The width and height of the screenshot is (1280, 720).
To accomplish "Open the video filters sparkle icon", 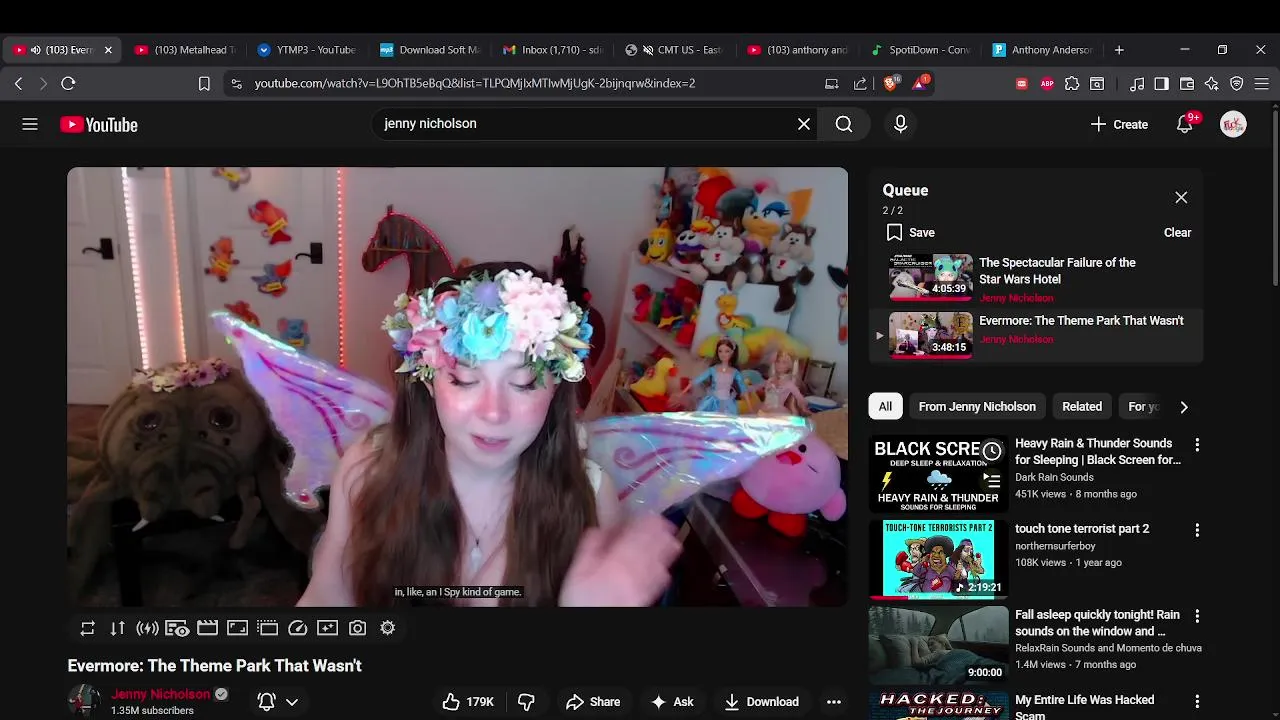I will click(x=327, y=628).
